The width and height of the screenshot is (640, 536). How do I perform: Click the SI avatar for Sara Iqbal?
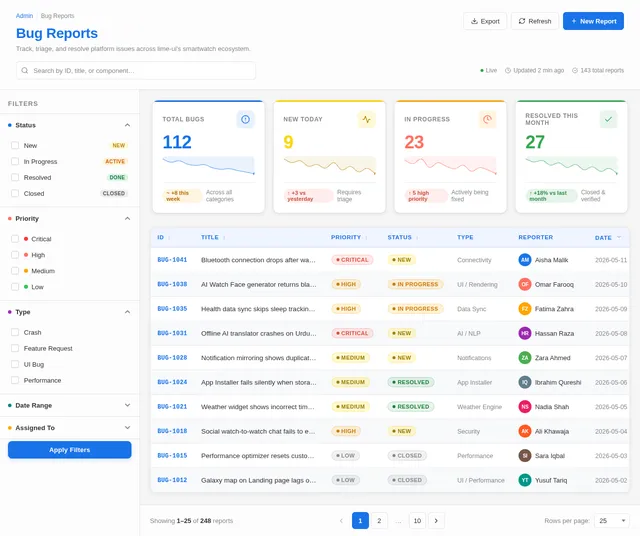(525, 456)
